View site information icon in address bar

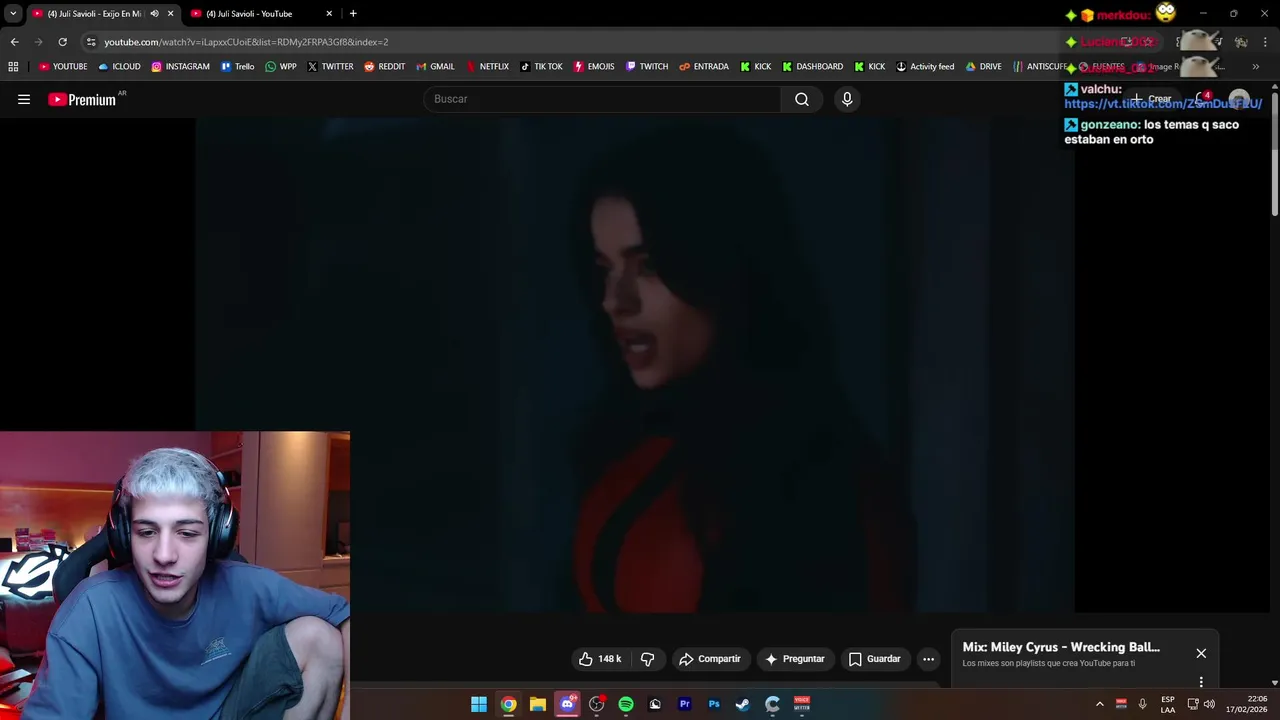[x=91, y=42]
